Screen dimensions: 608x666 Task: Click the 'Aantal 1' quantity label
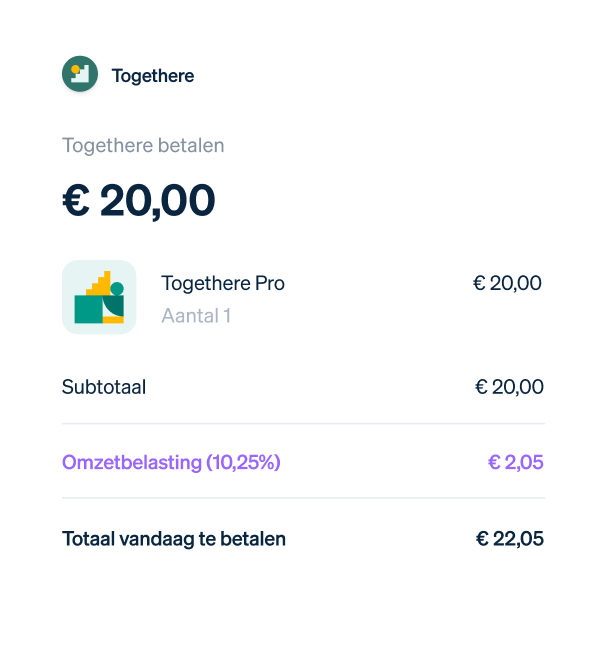pos(196,316)
